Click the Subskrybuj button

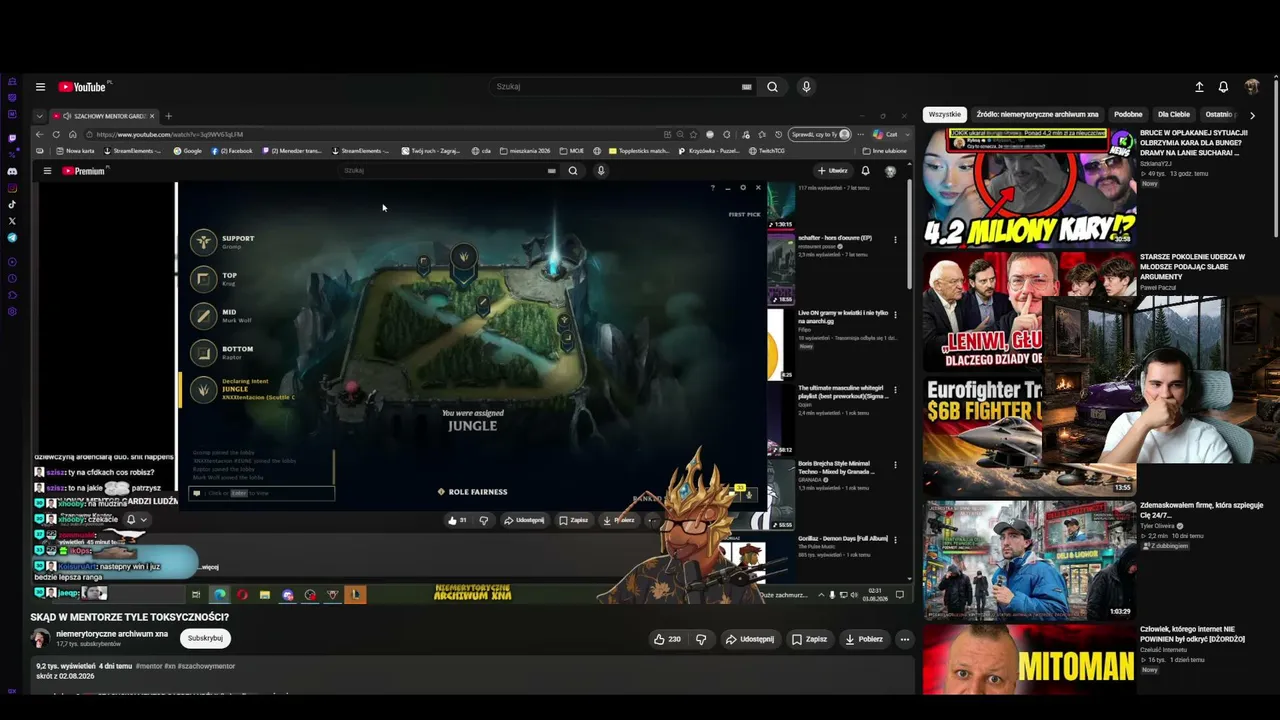(x=205, y=638)
